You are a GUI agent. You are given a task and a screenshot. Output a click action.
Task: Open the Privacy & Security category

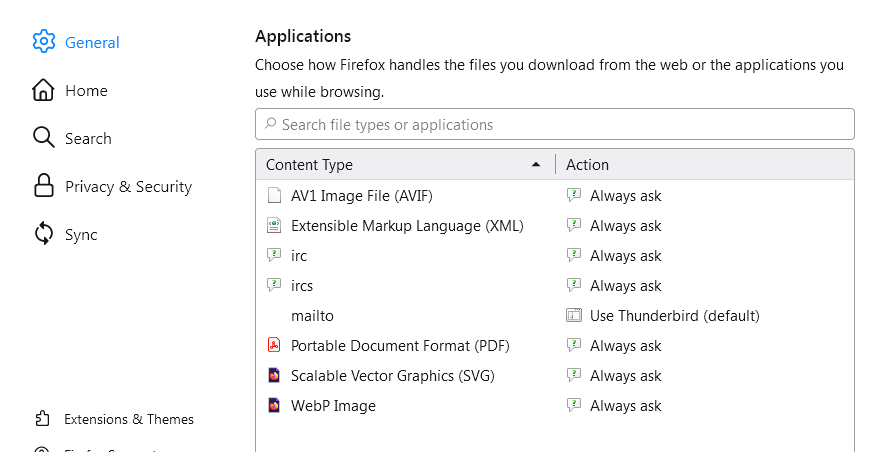[113, 186]
